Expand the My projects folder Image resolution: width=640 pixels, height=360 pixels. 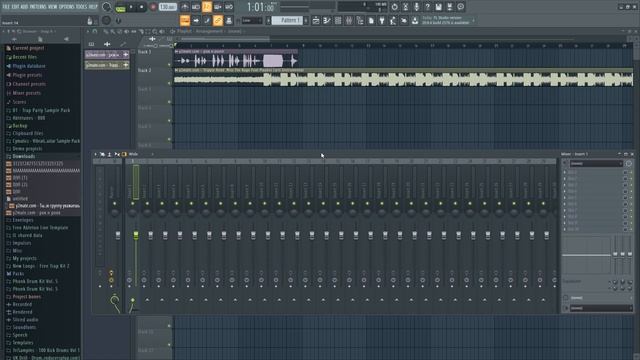click(x=24, y=258)
